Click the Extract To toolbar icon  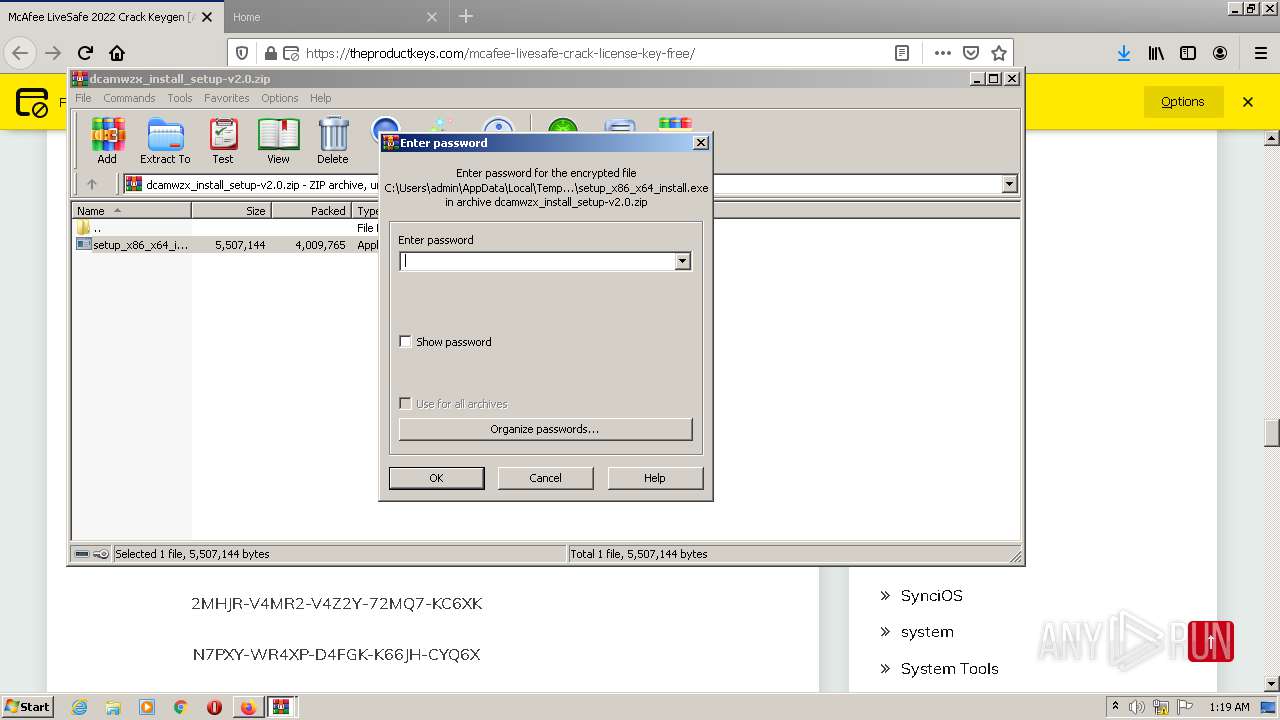point(165,141)
